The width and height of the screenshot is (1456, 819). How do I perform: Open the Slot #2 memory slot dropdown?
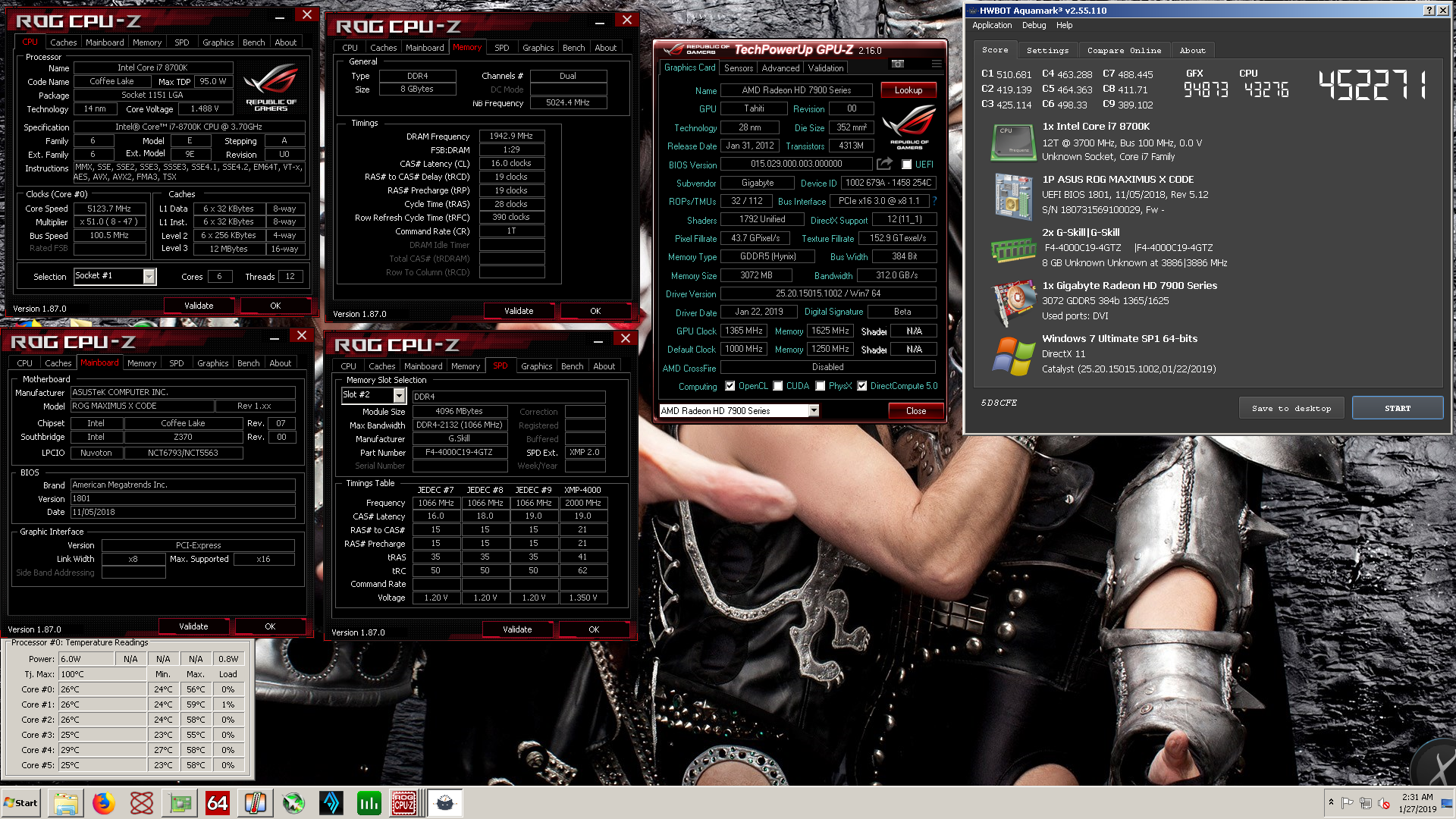[x=399, y=395]
